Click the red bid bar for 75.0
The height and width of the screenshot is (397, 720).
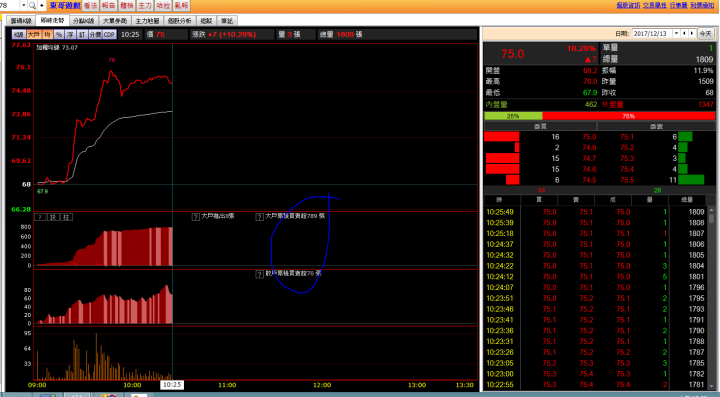501,136
